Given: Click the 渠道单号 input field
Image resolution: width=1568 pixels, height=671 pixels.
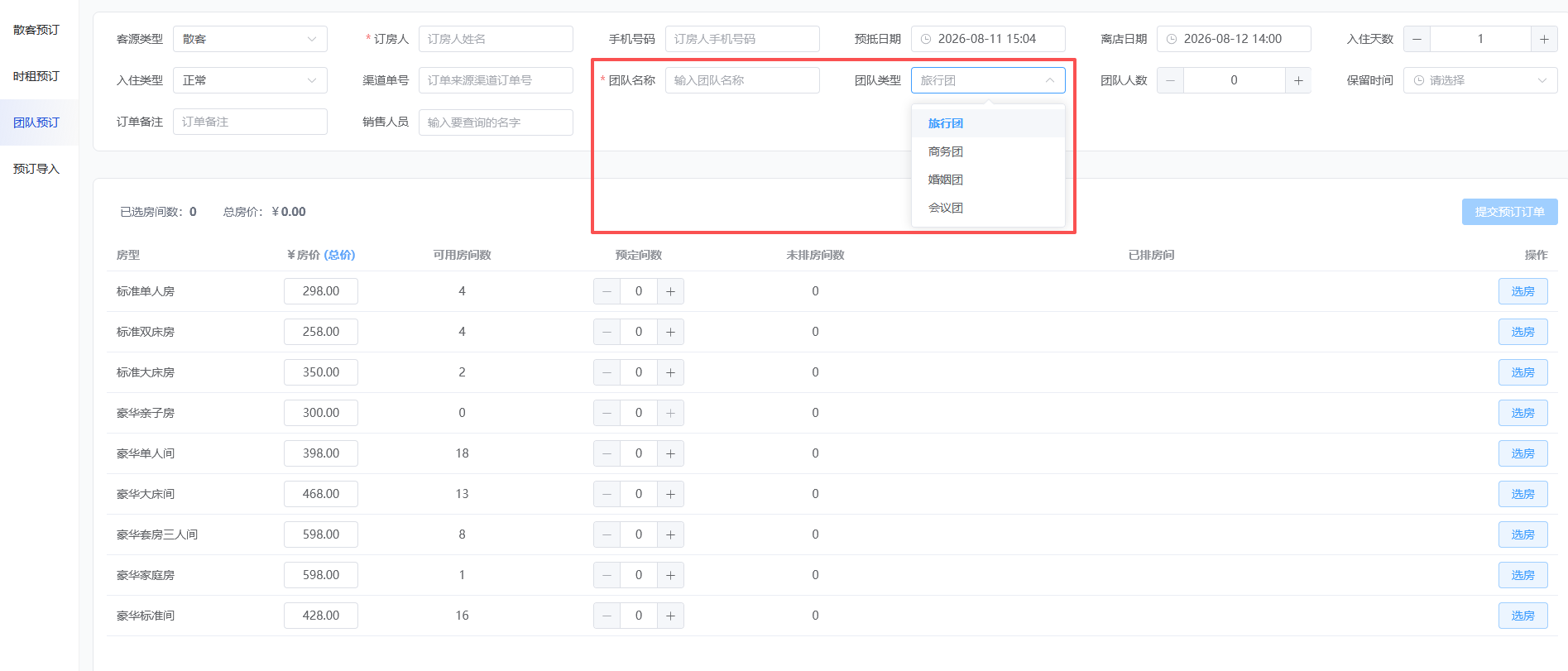Looking at the screenshot, I should (496, 80).
